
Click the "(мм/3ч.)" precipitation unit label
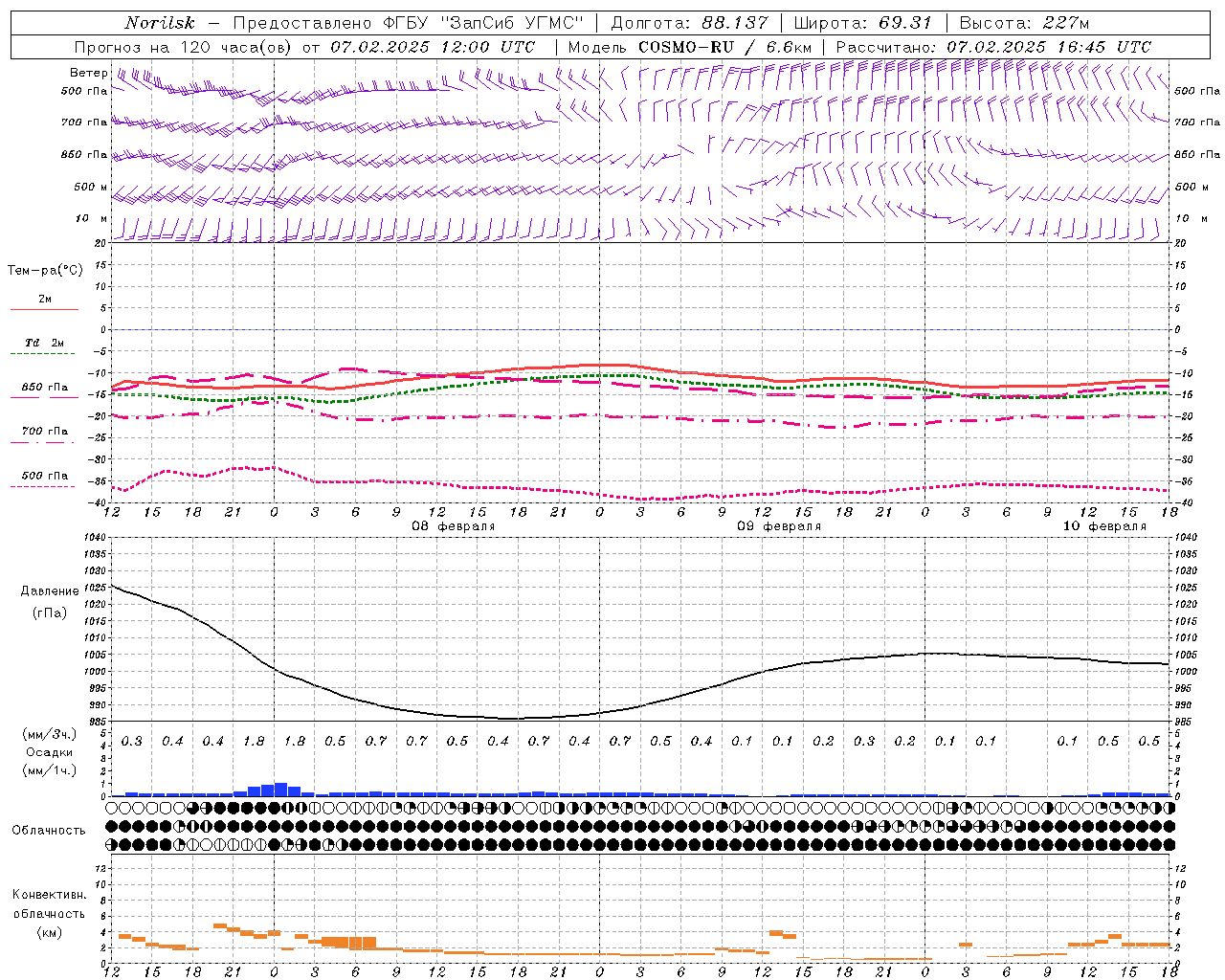point(49,734)
